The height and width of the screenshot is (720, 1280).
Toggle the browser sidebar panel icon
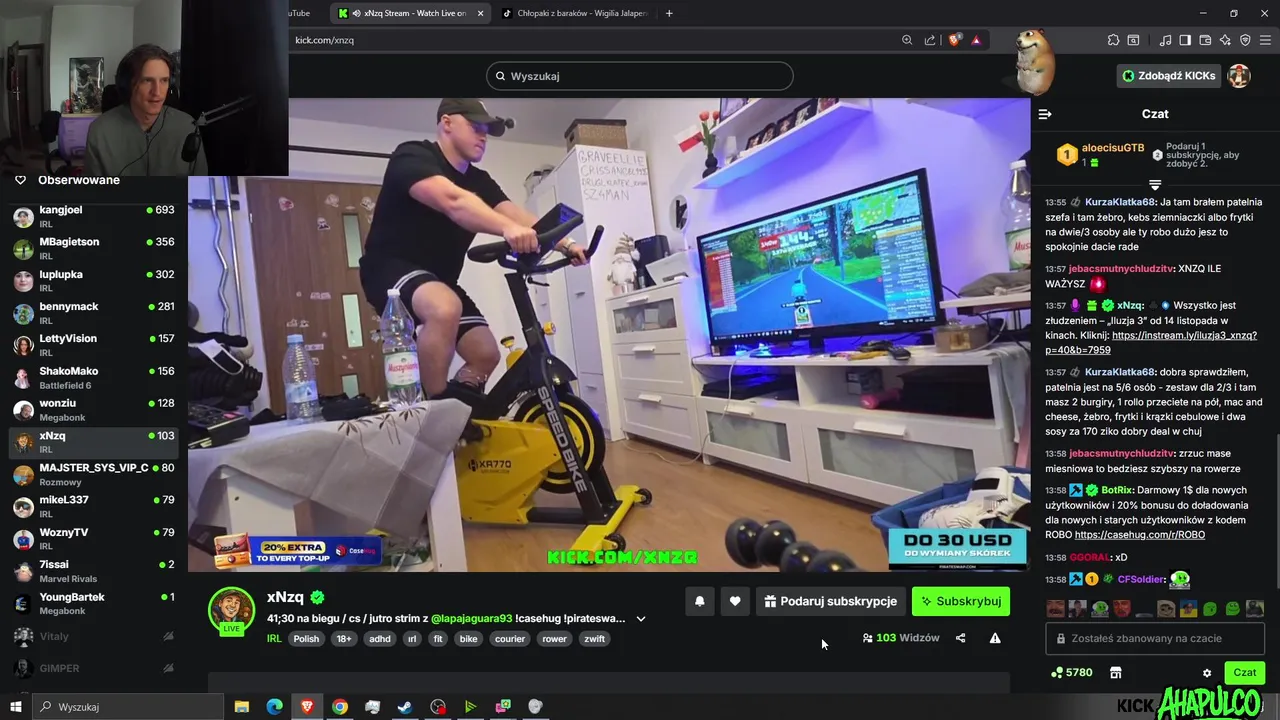(1185, 40)
